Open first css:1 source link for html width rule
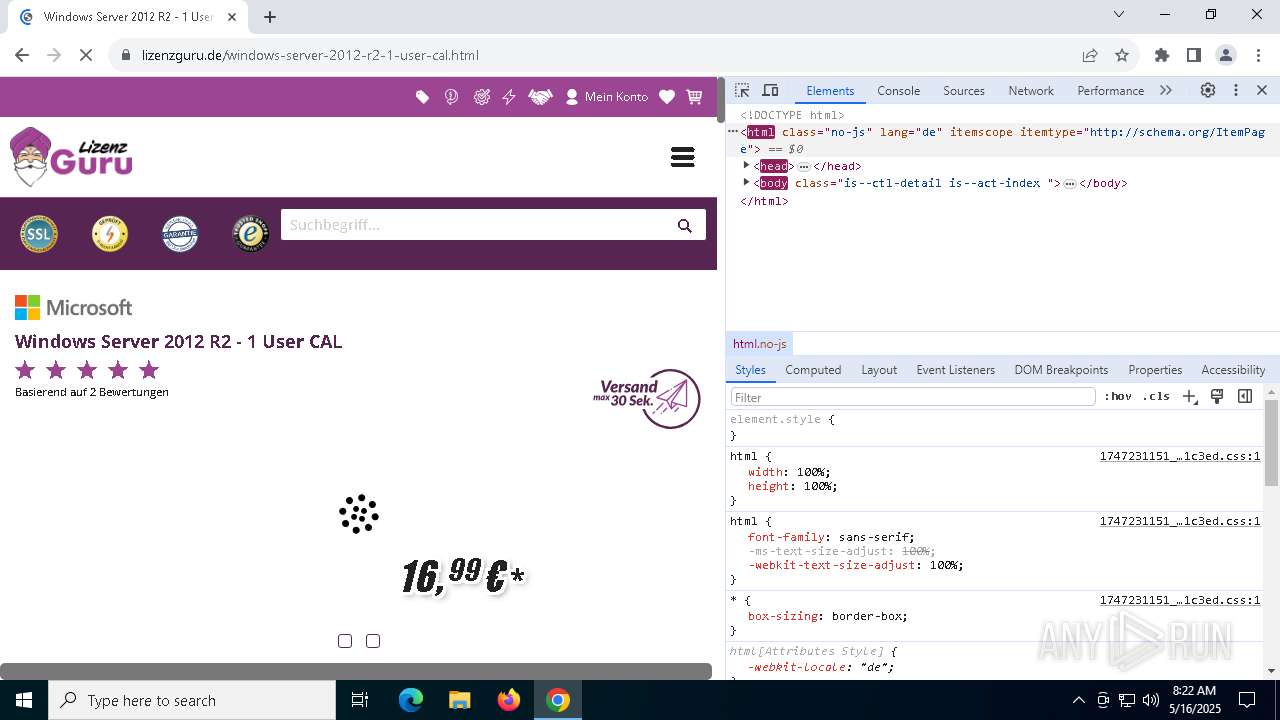Image resolution: width=1280 pixels, height=720 pixels. [1180, 456]
